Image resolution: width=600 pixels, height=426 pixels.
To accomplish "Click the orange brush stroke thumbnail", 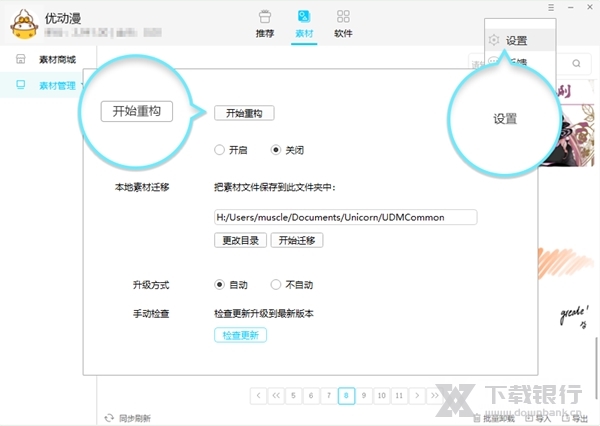I will (566, 263).
